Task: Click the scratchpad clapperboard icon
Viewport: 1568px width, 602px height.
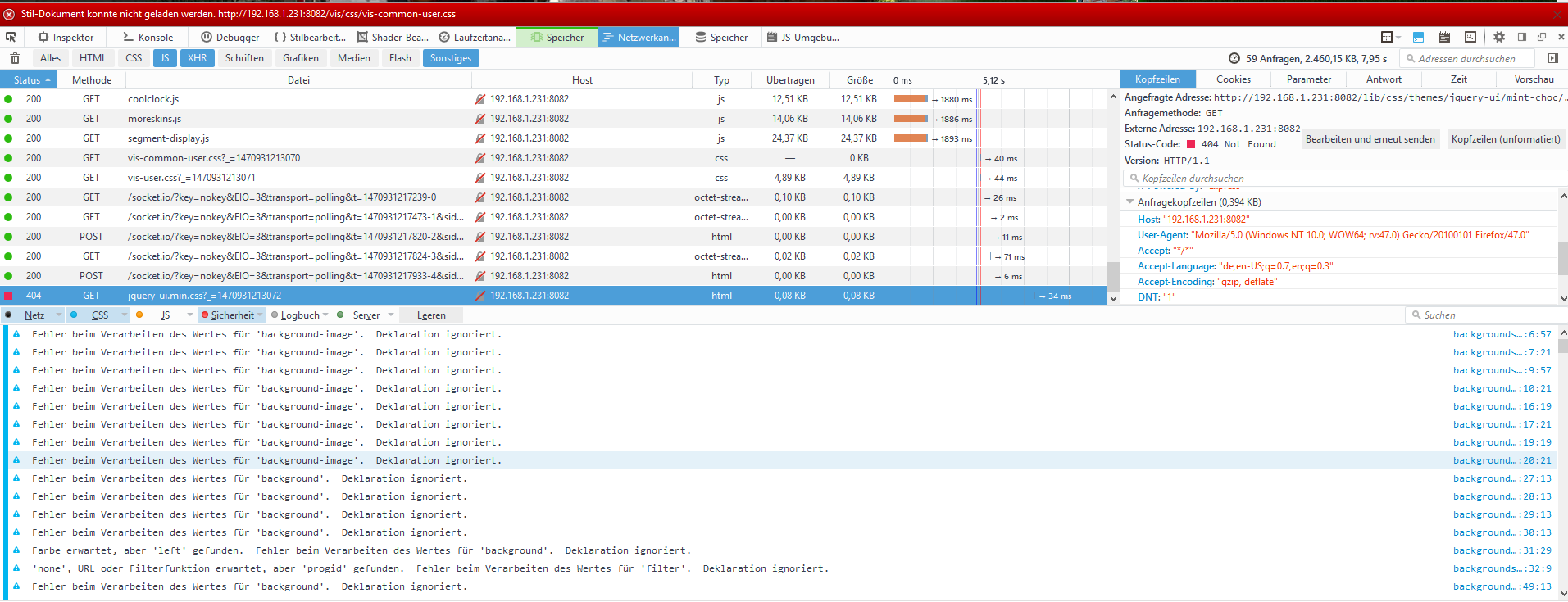Action: 1444,37
